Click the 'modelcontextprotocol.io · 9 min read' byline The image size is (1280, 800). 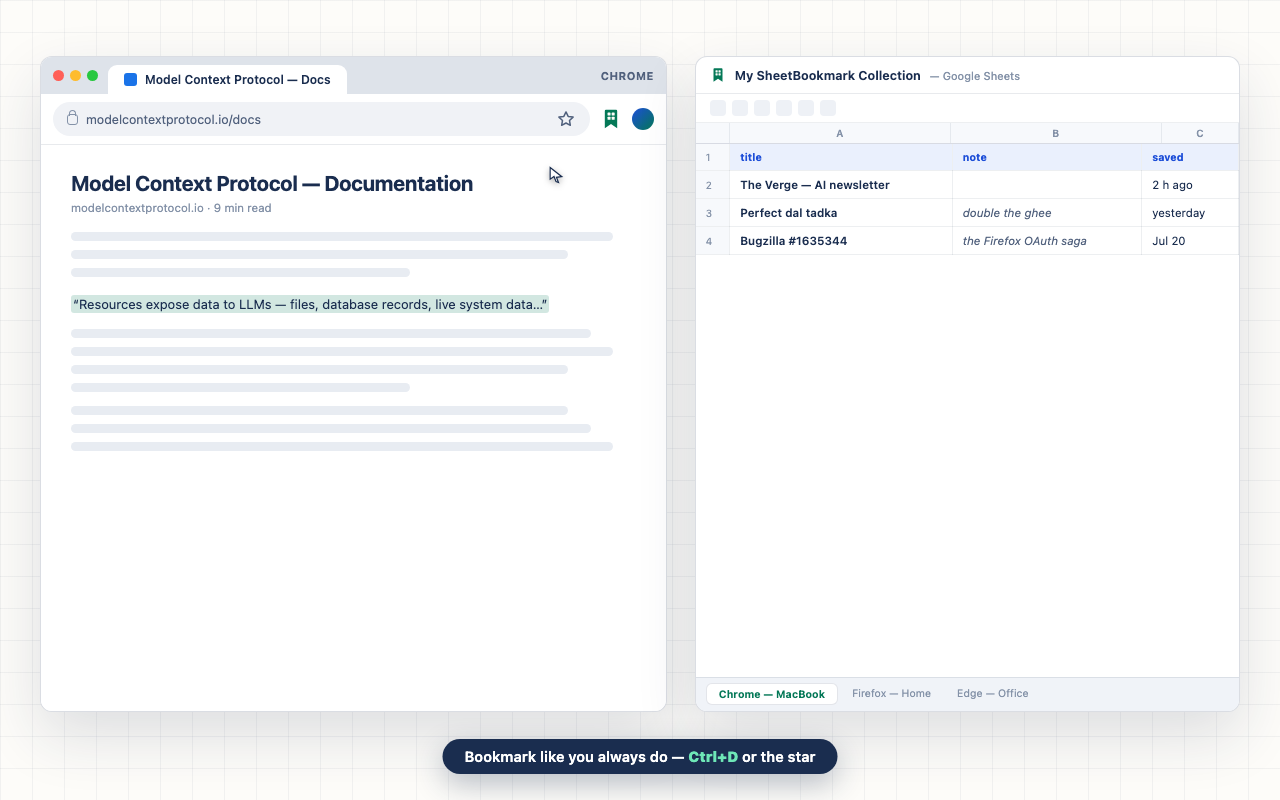[171, 208]
